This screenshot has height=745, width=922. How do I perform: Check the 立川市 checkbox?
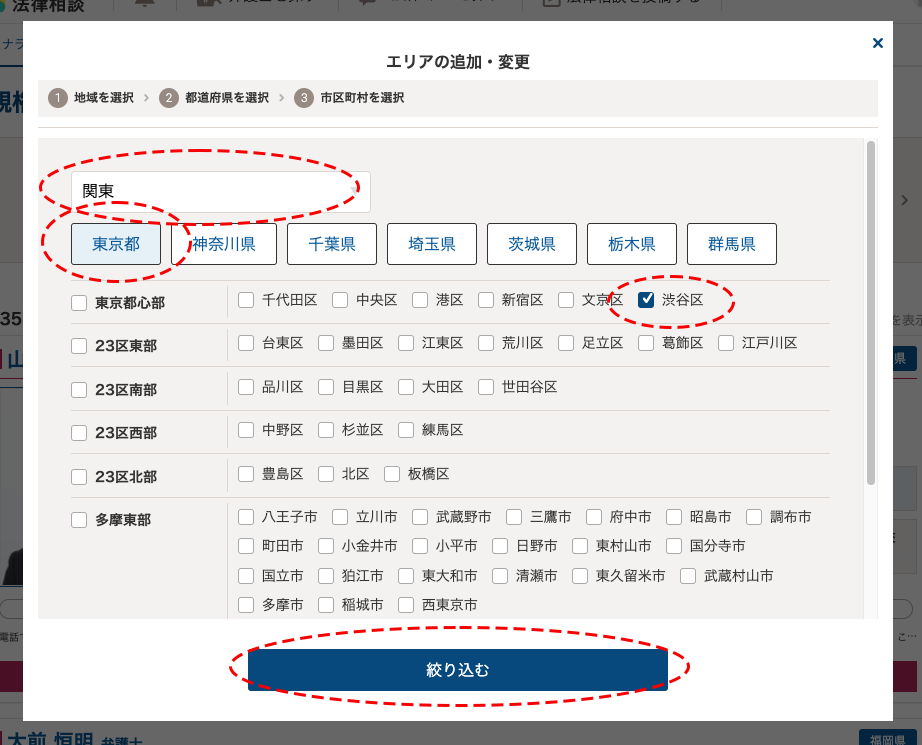coord(340,517)
